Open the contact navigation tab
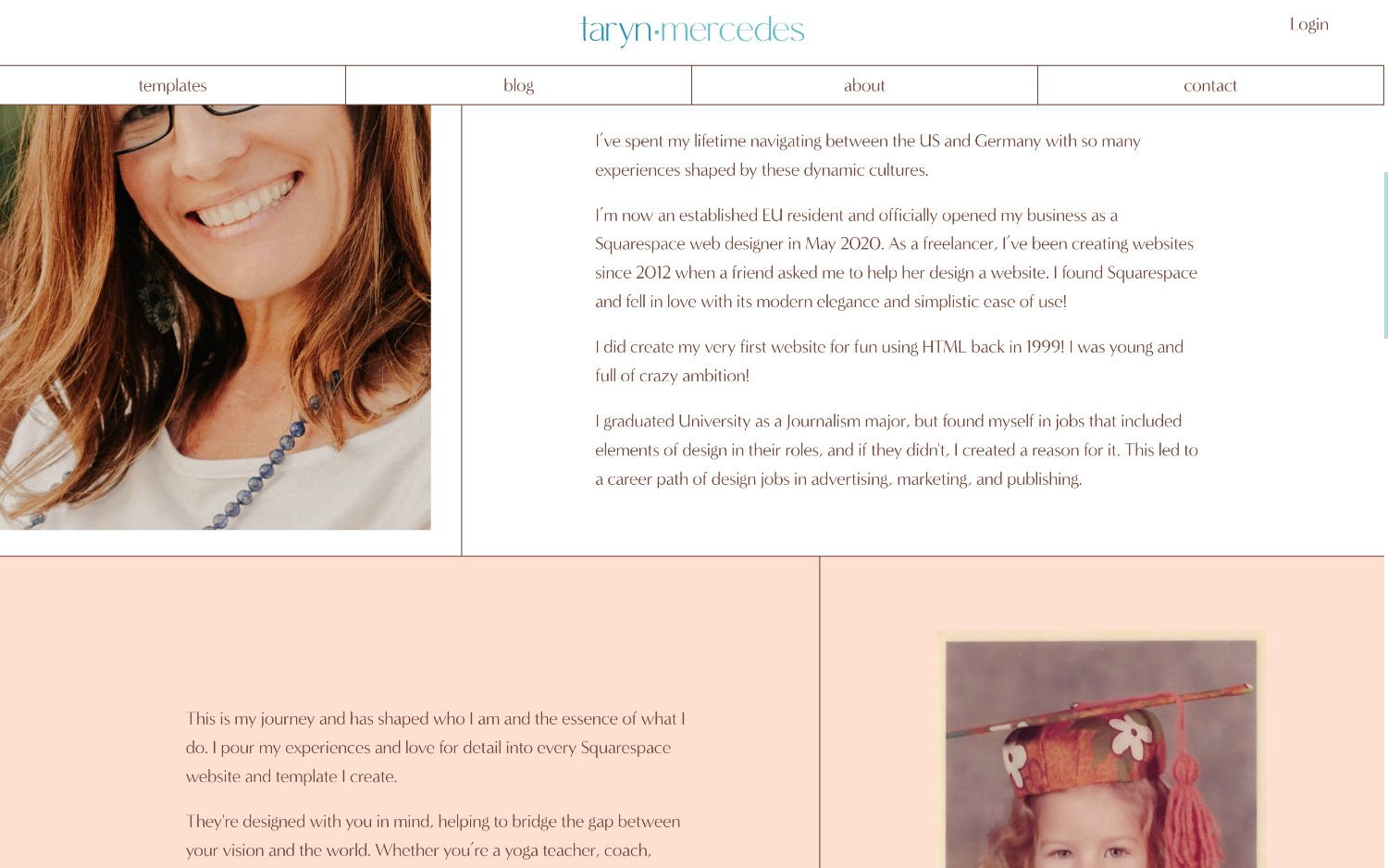This screenshot has width=1388, height=868. (x=1210, y=85)
